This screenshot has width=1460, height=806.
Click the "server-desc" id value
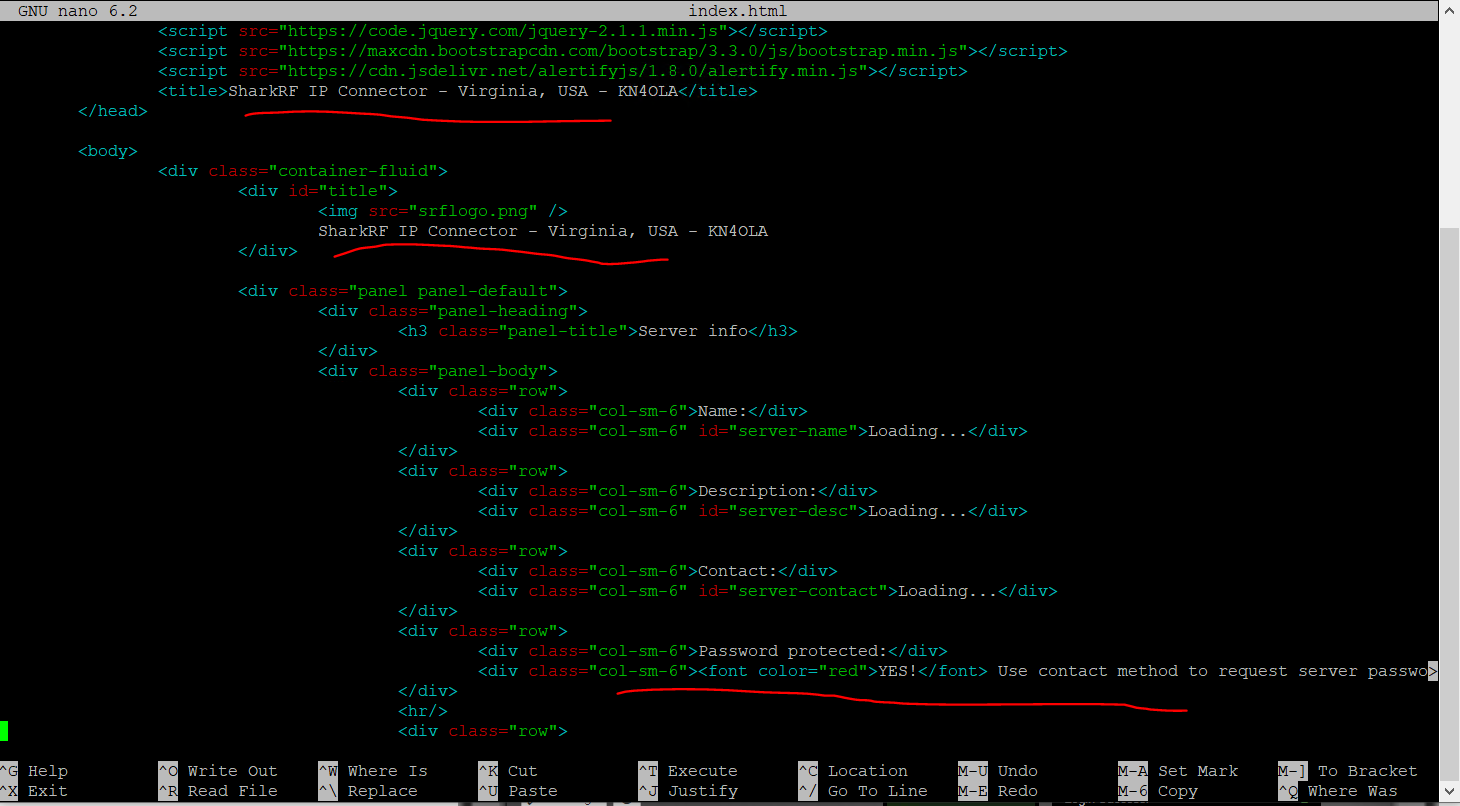point(793,511)
